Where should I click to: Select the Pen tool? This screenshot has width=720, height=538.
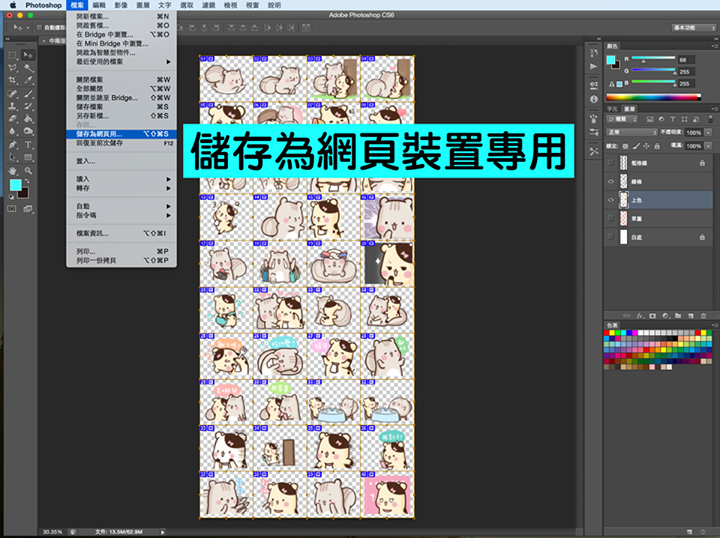point(13,145)
